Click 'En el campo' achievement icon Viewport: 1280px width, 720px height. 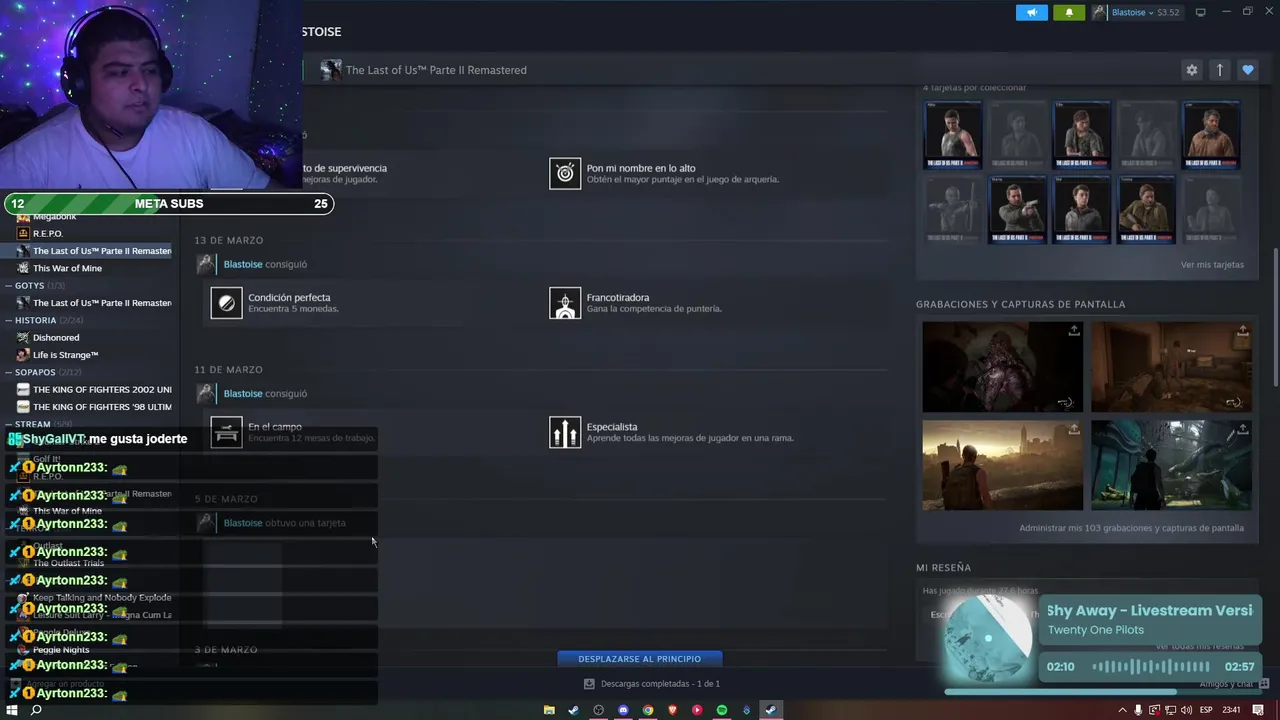click(x=226, y=432)
